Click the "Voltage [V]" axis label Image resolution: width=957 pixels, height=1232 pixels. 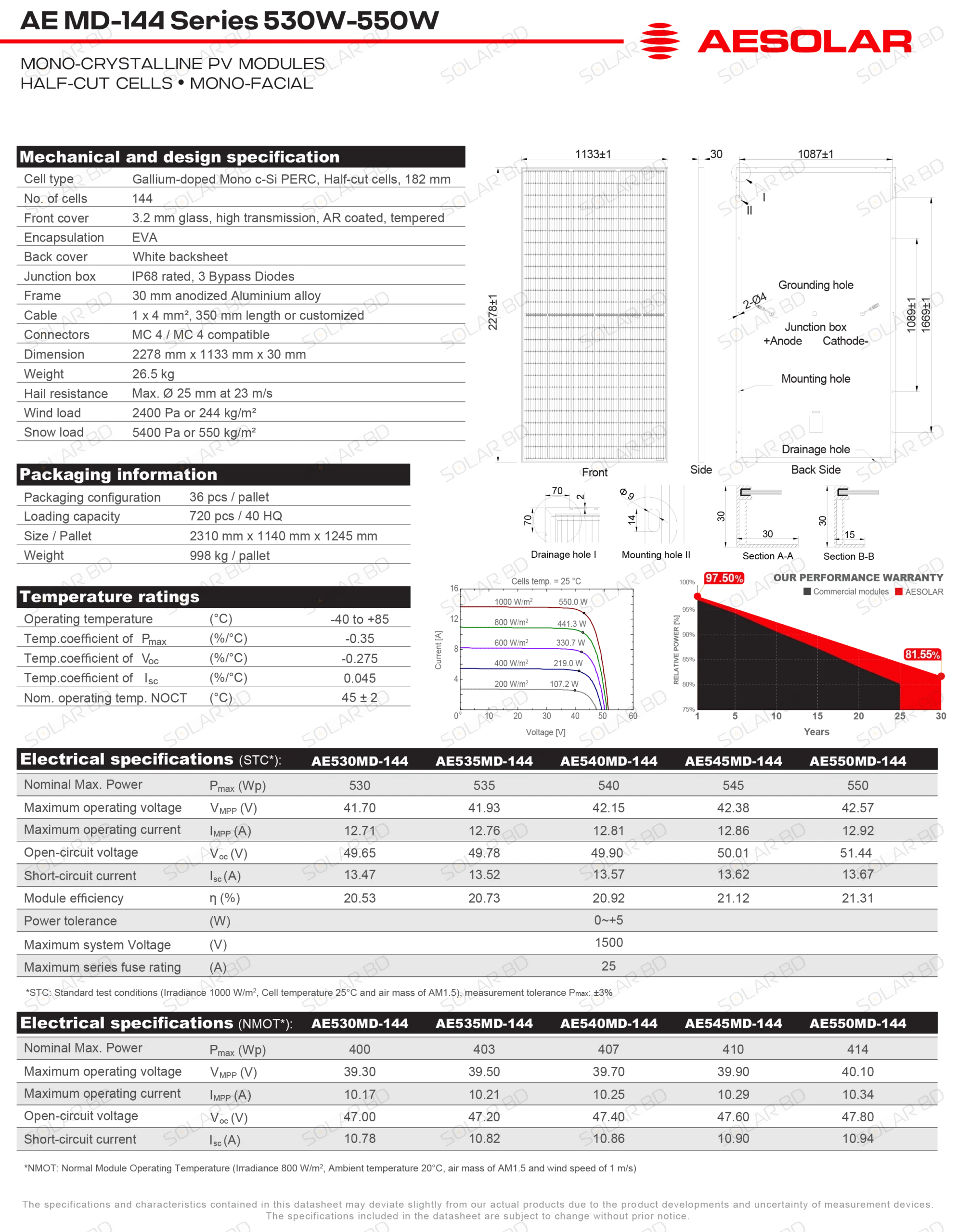coord(545,732)
